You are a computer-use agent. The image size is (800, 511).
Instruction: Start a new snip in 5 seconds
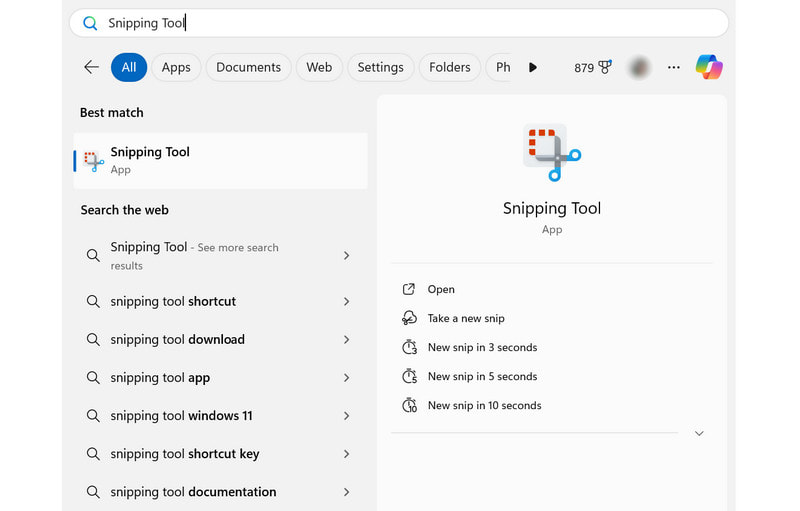point(482,376)
